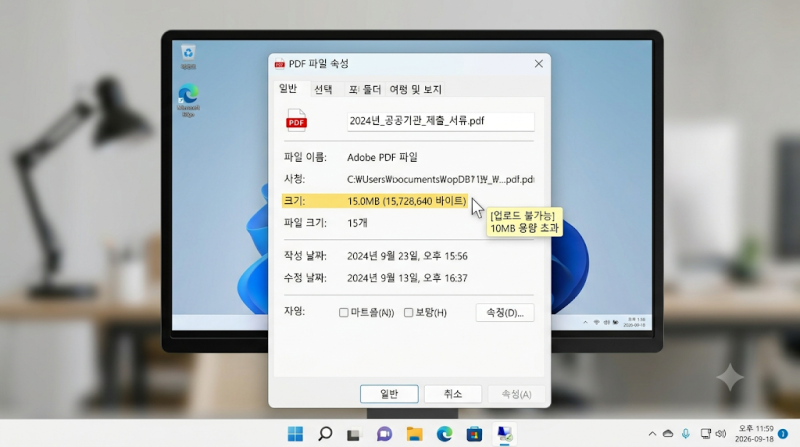Open the Windows Start menu
800x447 pixels.
[295, 434]
